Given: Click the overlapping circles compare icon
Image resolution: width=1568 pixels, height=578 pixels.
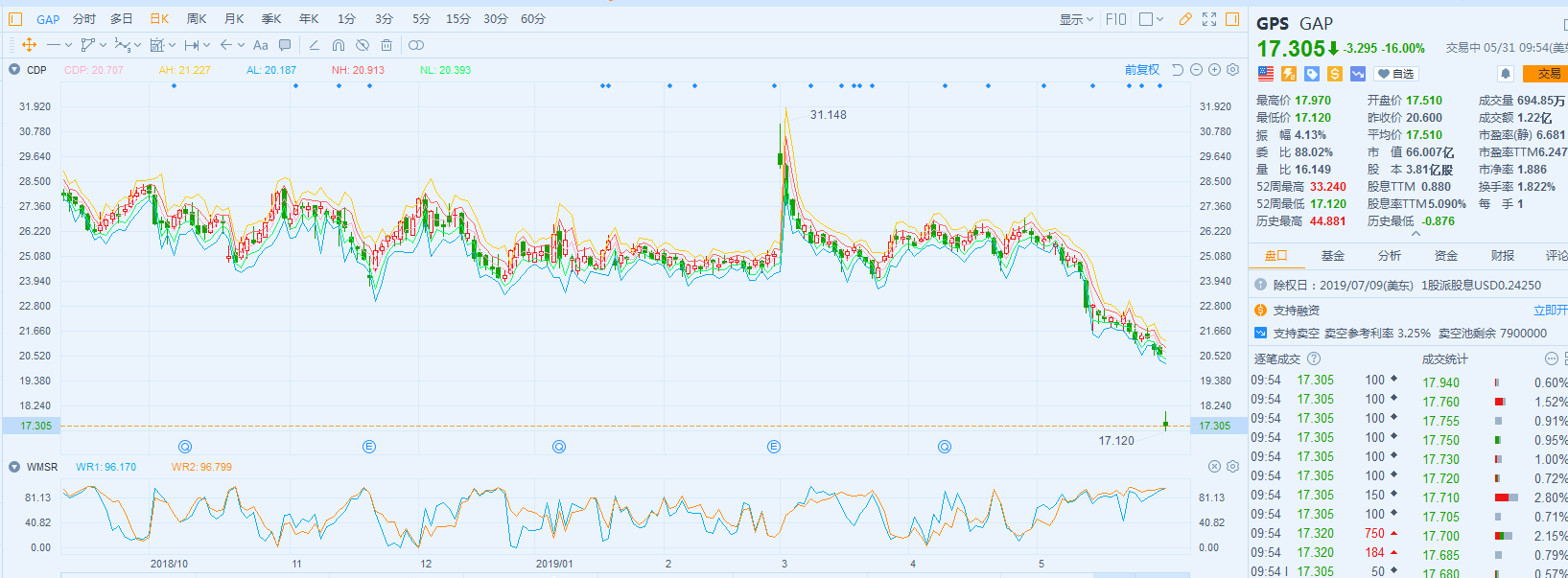Looking at the screenshot, I should pyautogui.click(x=416, y=45).
